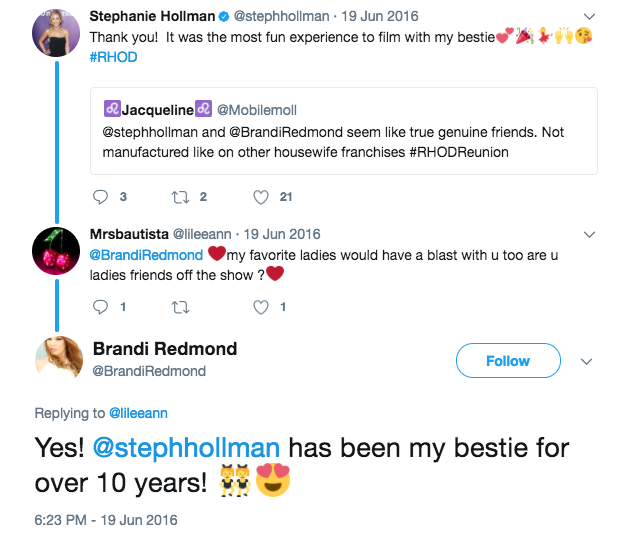Like Stephanie Hollman's tweet
Screen dimensions: 630x536
tap(261, 197)
